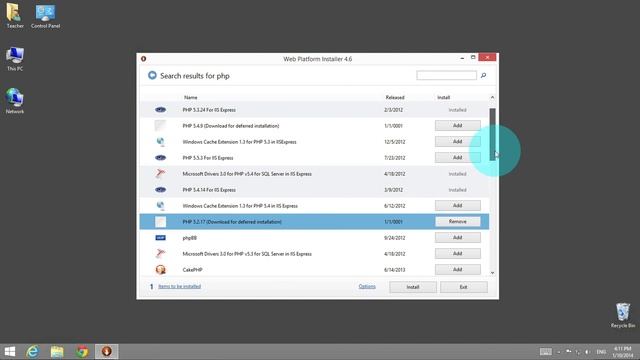
Task: Click the PHP 5.4.9 deferred installation icon
Action: pos(160,126)
